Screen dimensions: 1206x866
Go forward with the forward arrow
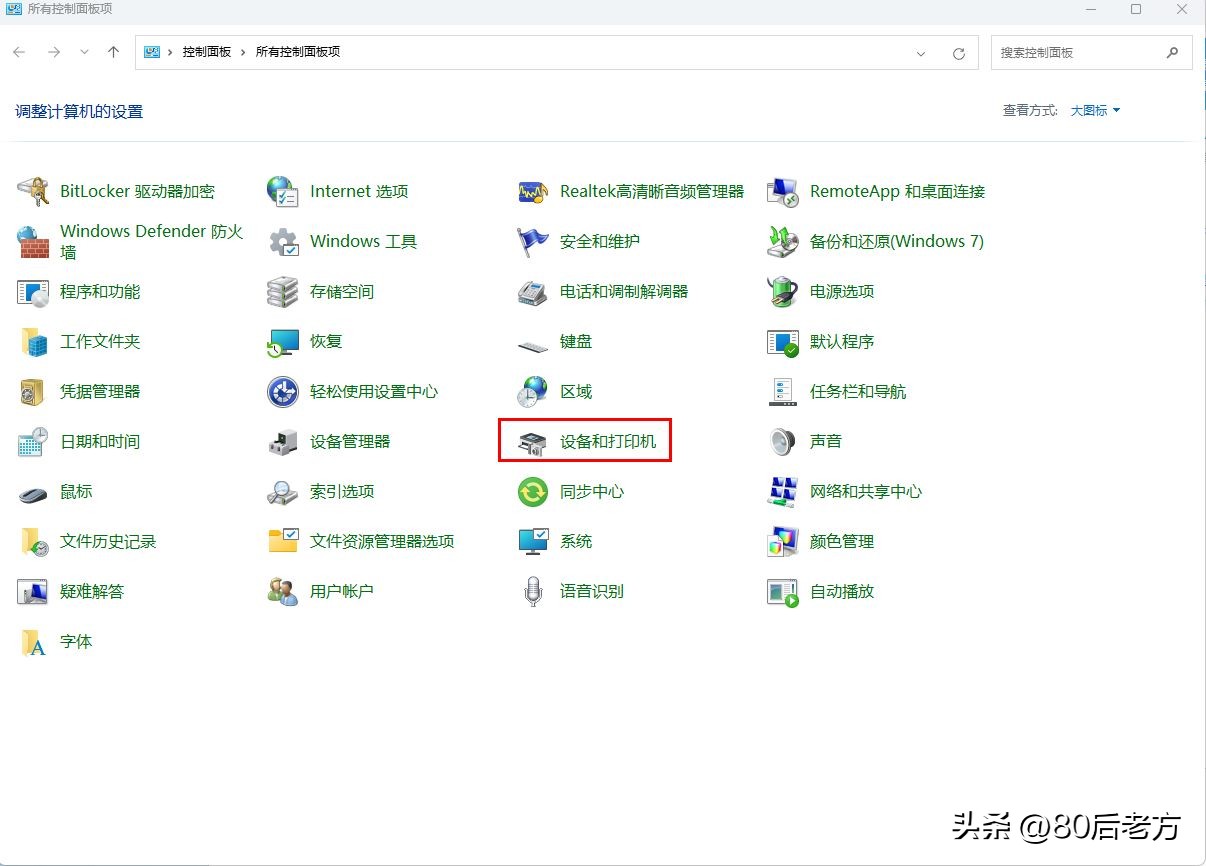54,52
